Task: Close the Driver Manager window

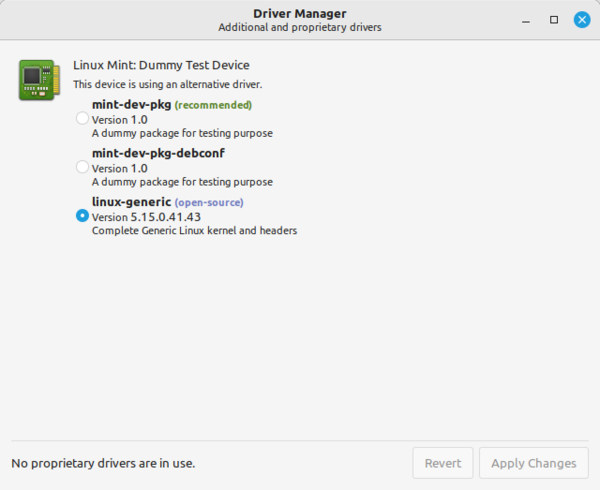Action: click(x=581, y=19)
